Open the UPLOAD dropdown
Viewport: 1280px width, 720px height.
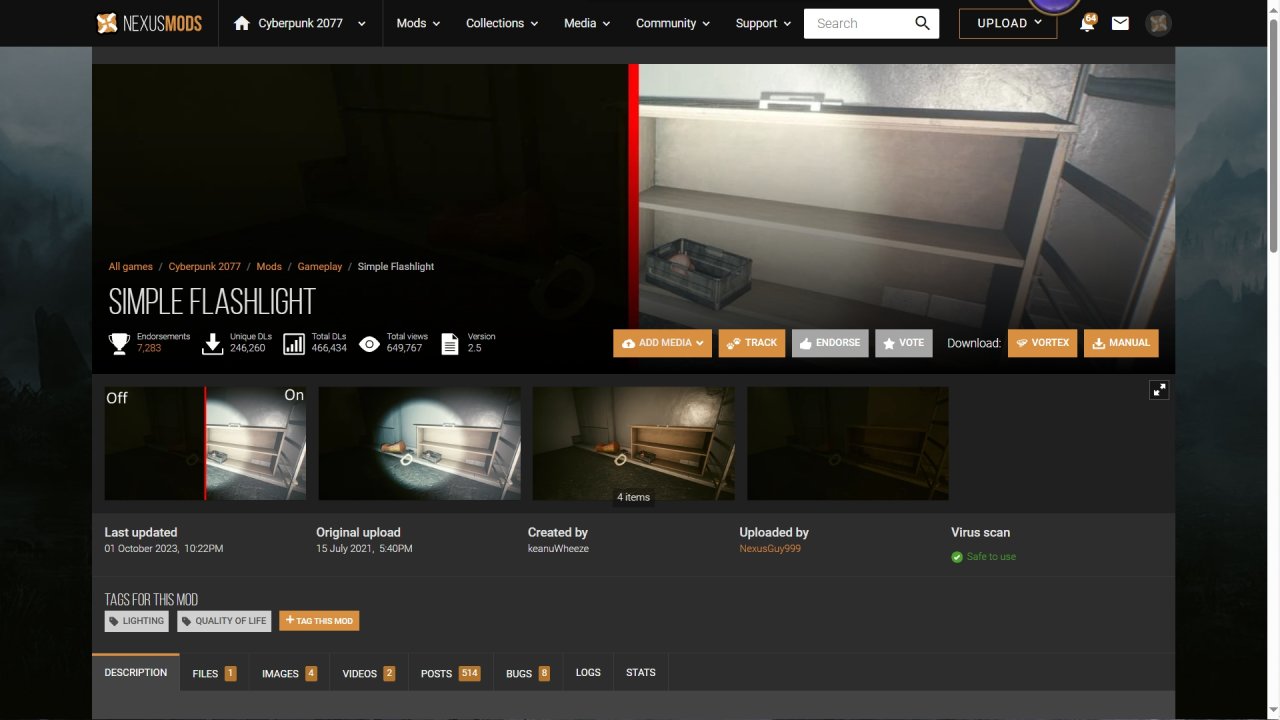(x=1008, y=23)
